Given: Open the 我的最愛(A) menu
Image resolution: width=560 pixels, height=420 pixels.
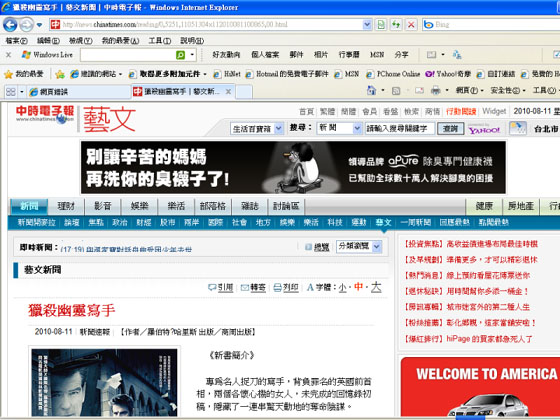Looking at the screenshot, I should click(120, 41).
